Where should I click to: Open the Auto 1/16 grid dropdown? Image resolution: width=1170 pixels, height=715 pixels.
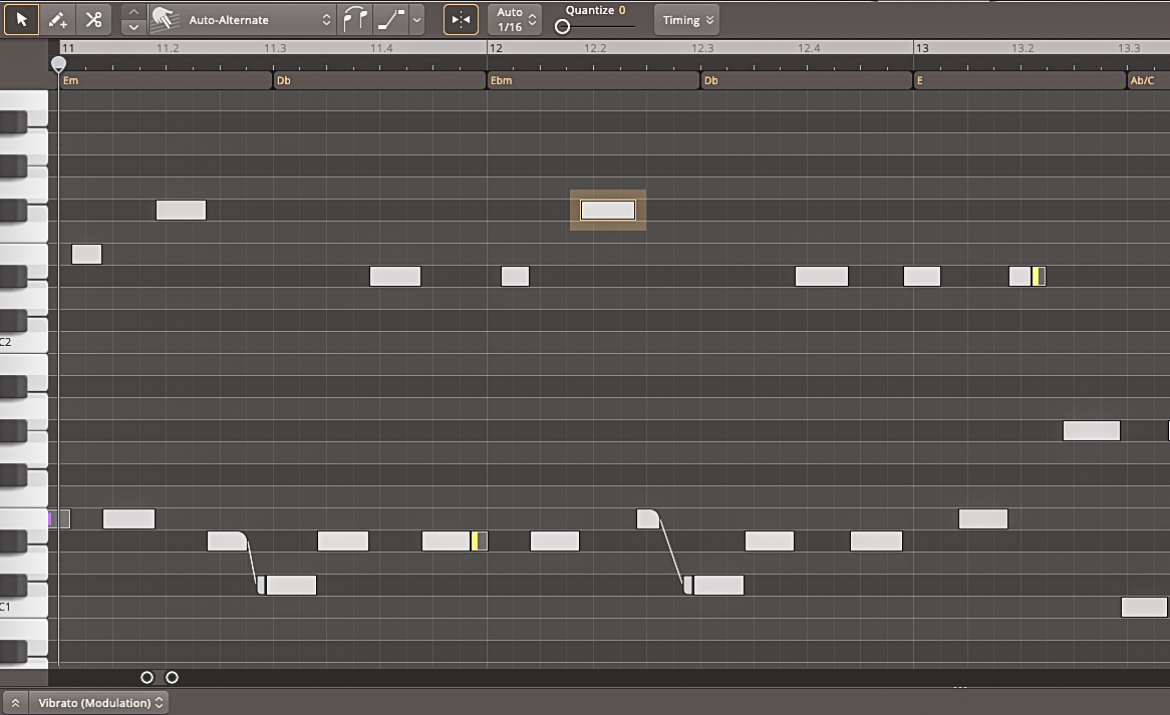click(x=515, y=19)
